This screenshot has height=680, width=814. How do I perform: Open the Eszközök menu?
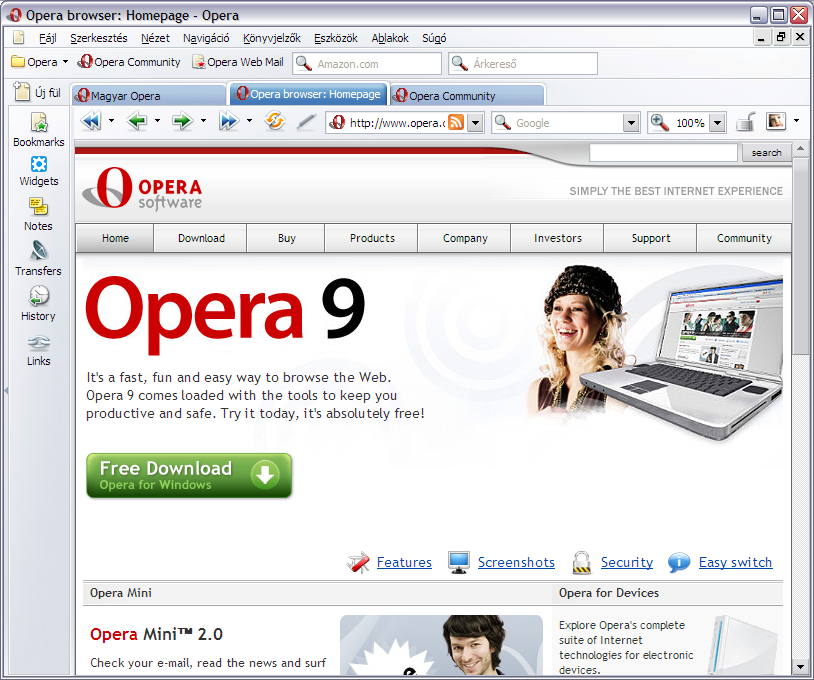[336, 38]
